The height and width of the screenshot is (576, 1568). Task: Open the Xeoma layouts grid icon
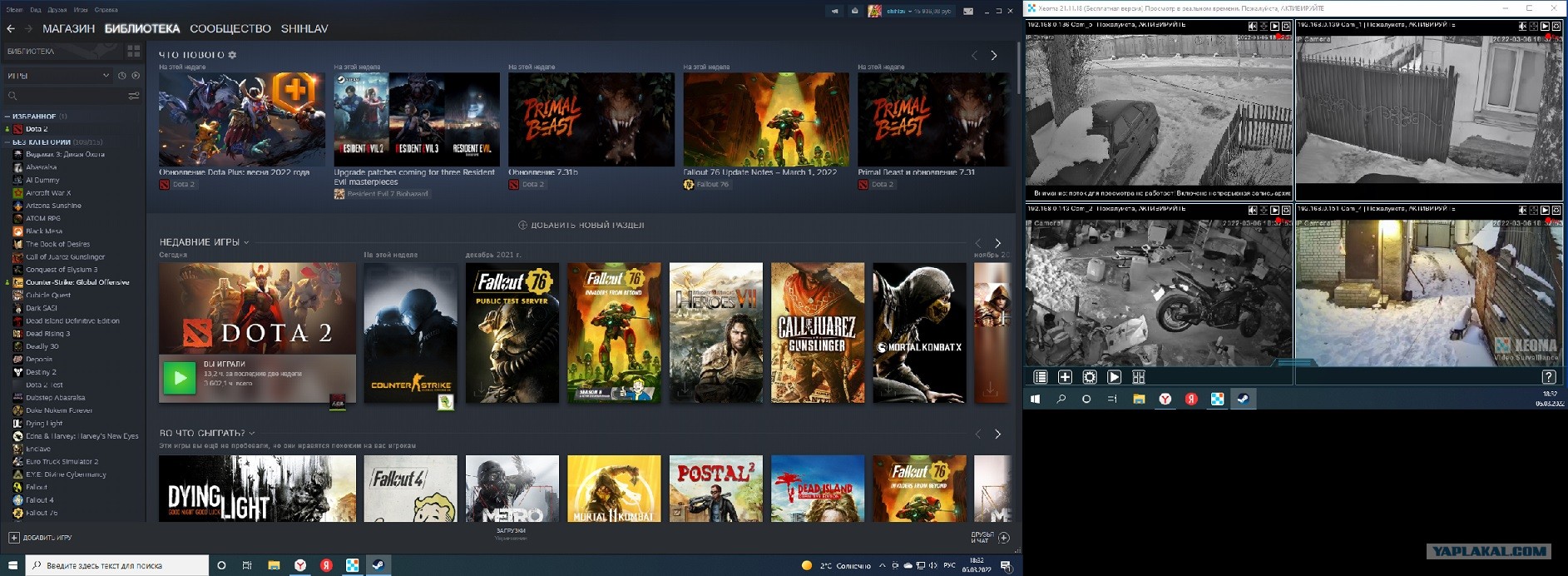1139,377
